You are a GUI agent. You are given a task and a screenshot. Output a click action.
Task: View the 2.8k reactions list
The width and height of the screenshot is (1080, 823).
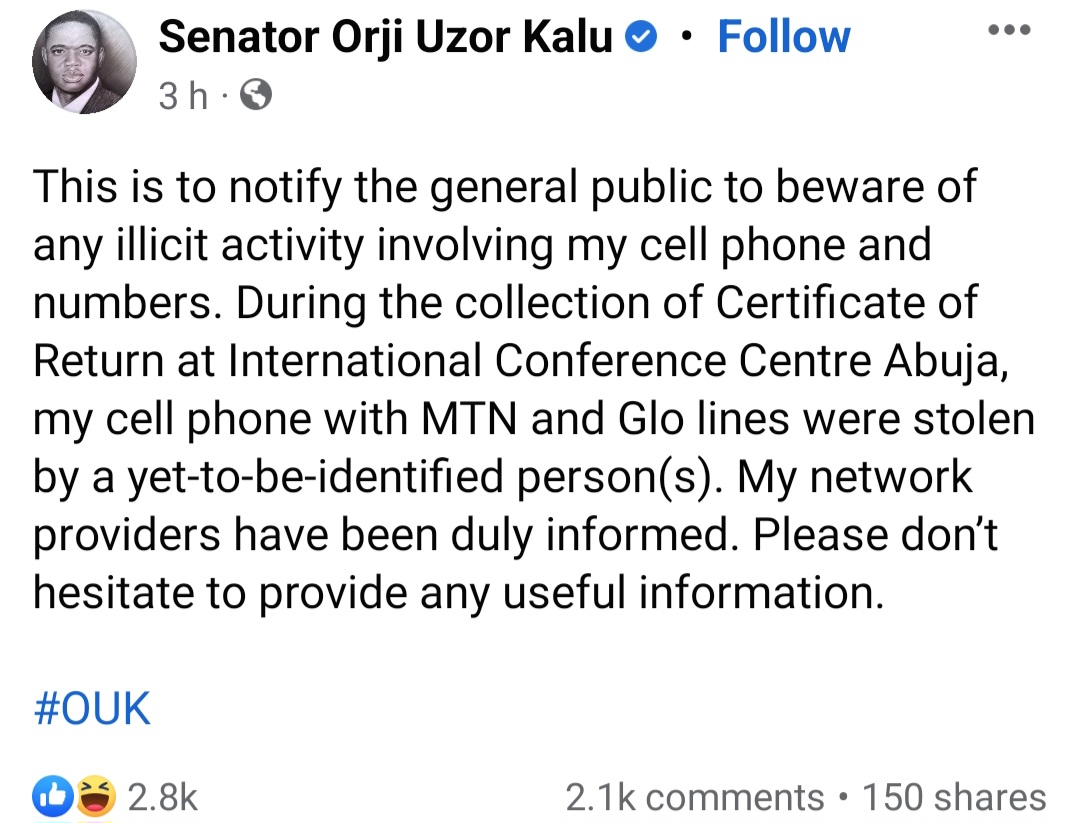165,797
